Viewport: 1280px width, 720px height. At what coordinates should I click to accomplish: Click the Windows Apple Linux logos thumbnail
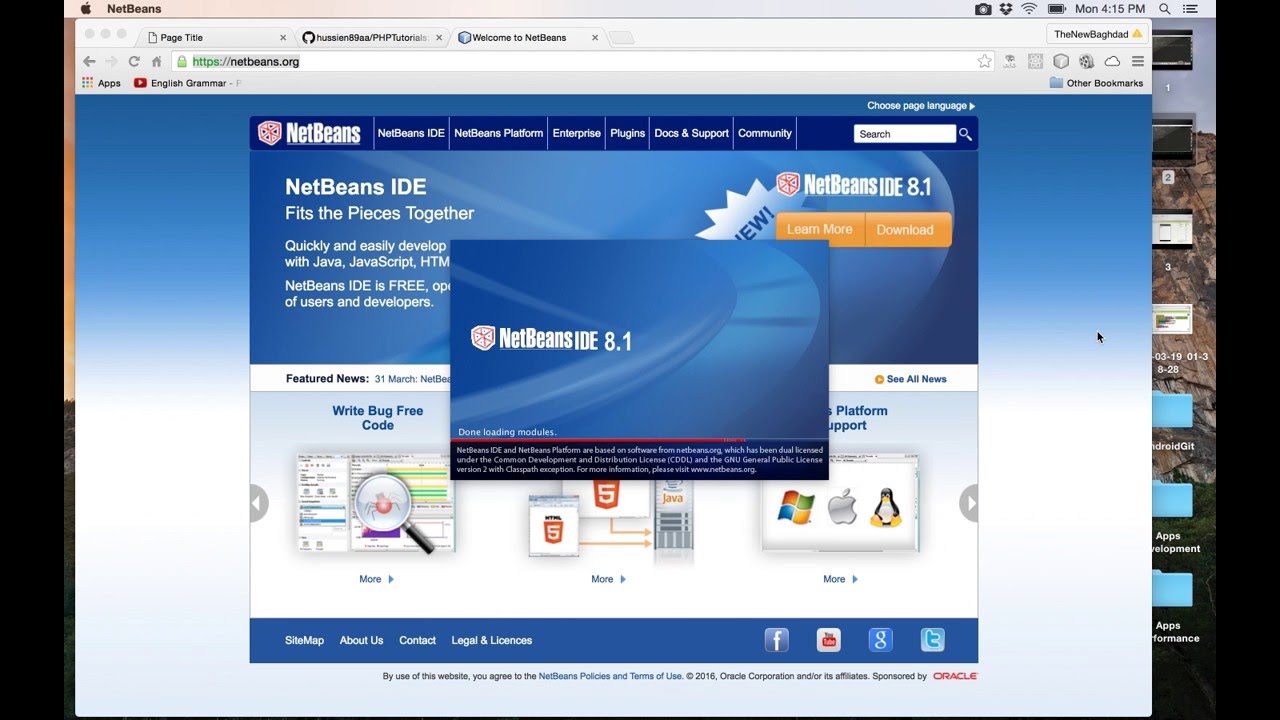coord(840,502)
